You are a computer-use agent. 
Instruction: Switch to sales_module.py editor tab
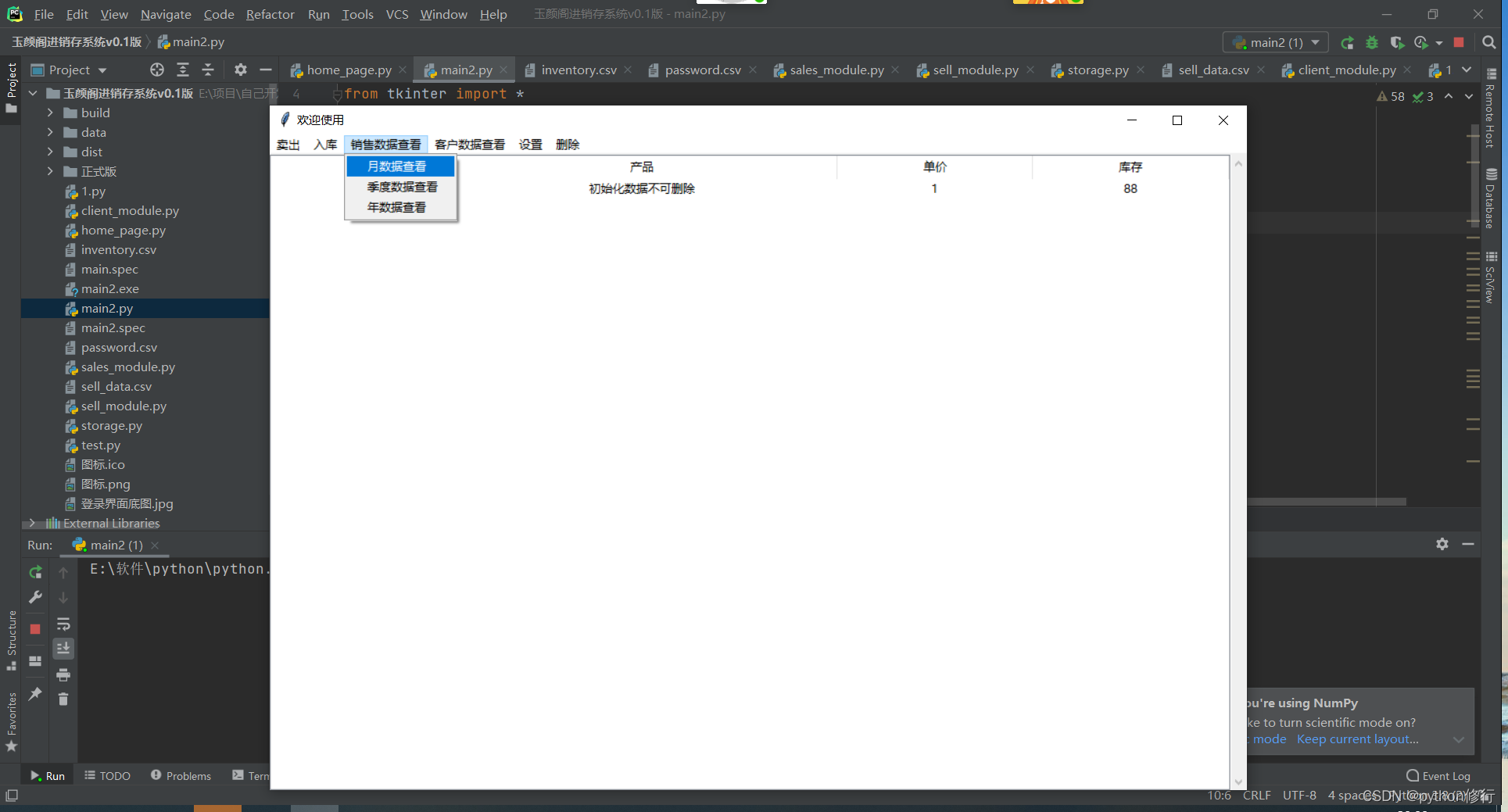coord(836,70)
